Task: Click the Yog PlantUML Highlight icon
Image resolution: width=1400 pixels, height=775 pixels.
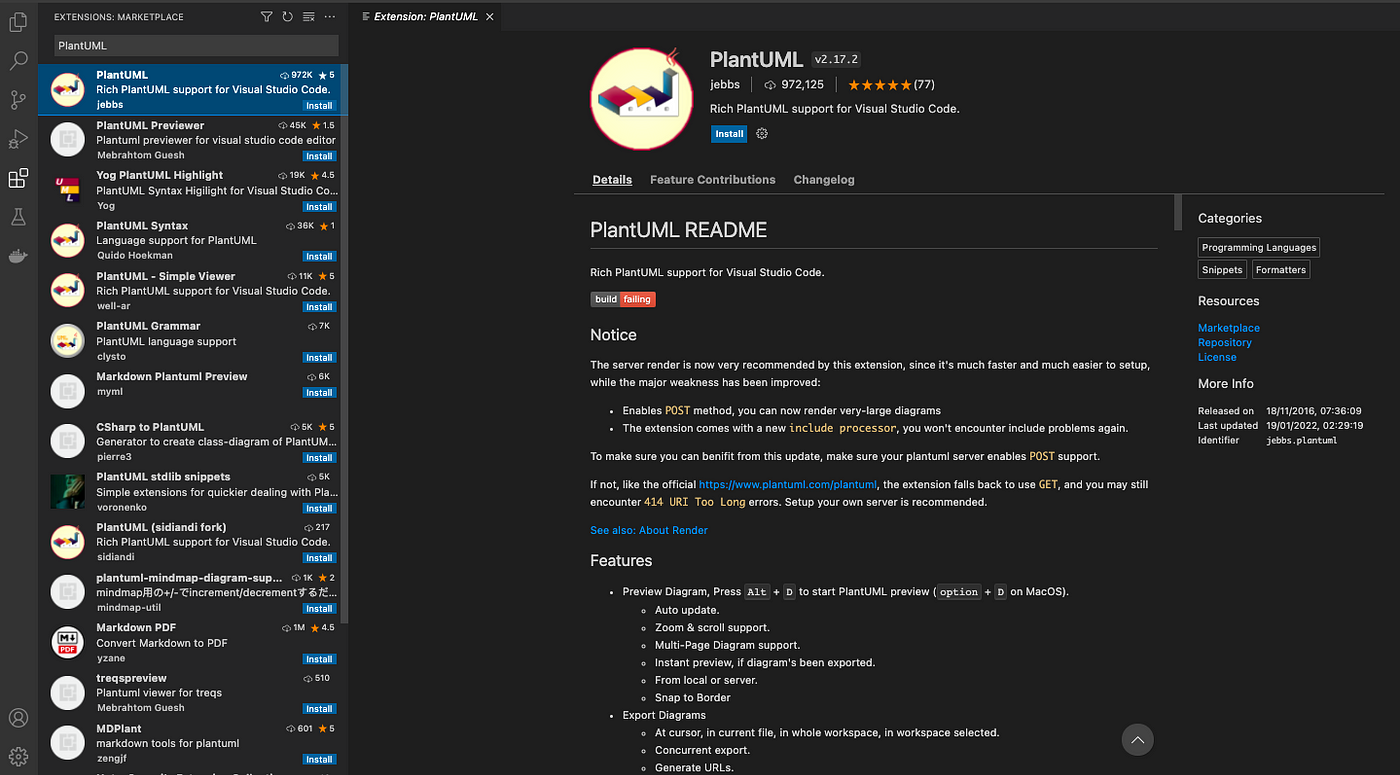Action: (x=67, y=189)
